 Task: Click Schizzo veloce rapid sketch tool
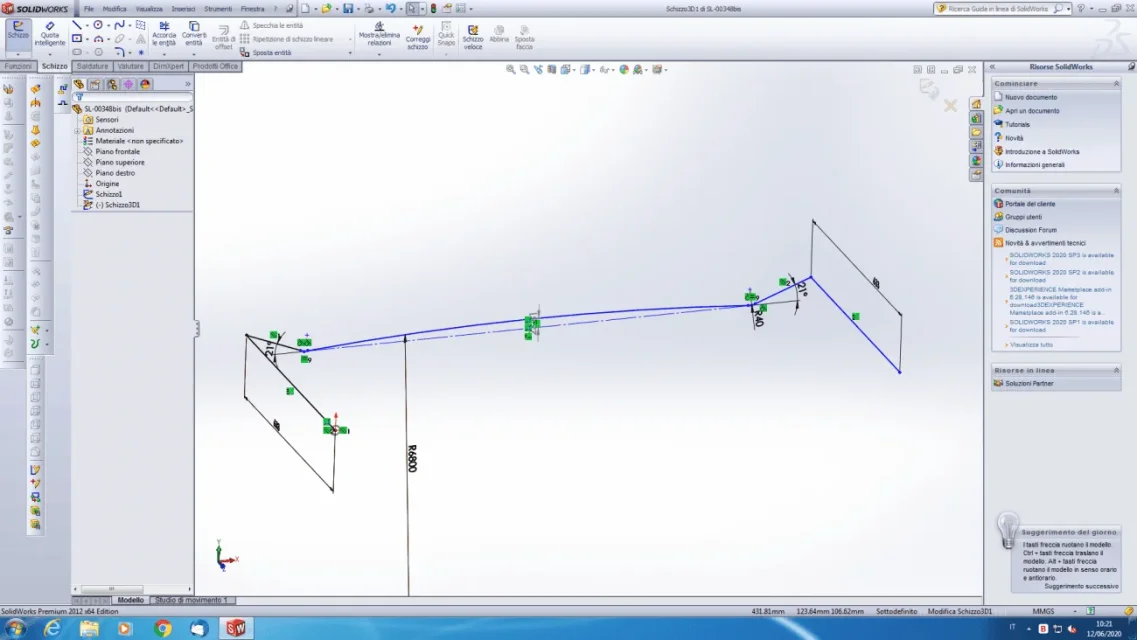coord(473,36)
